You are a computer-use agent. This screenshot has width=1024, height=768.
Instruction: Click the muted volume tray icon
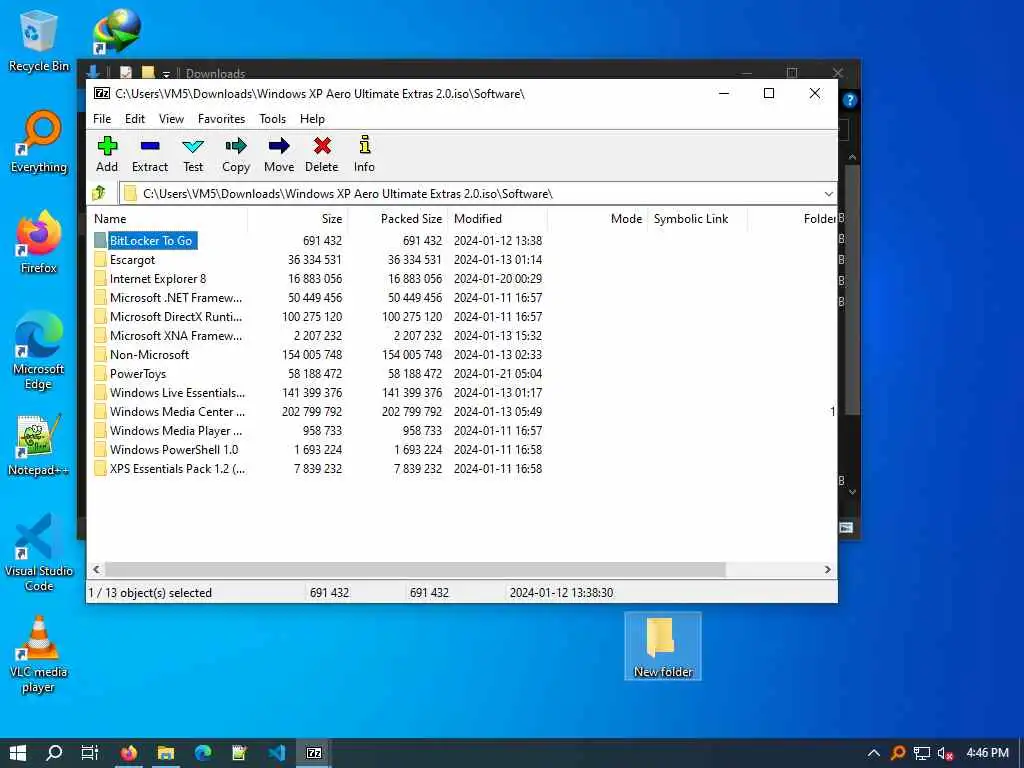[945, 753]
